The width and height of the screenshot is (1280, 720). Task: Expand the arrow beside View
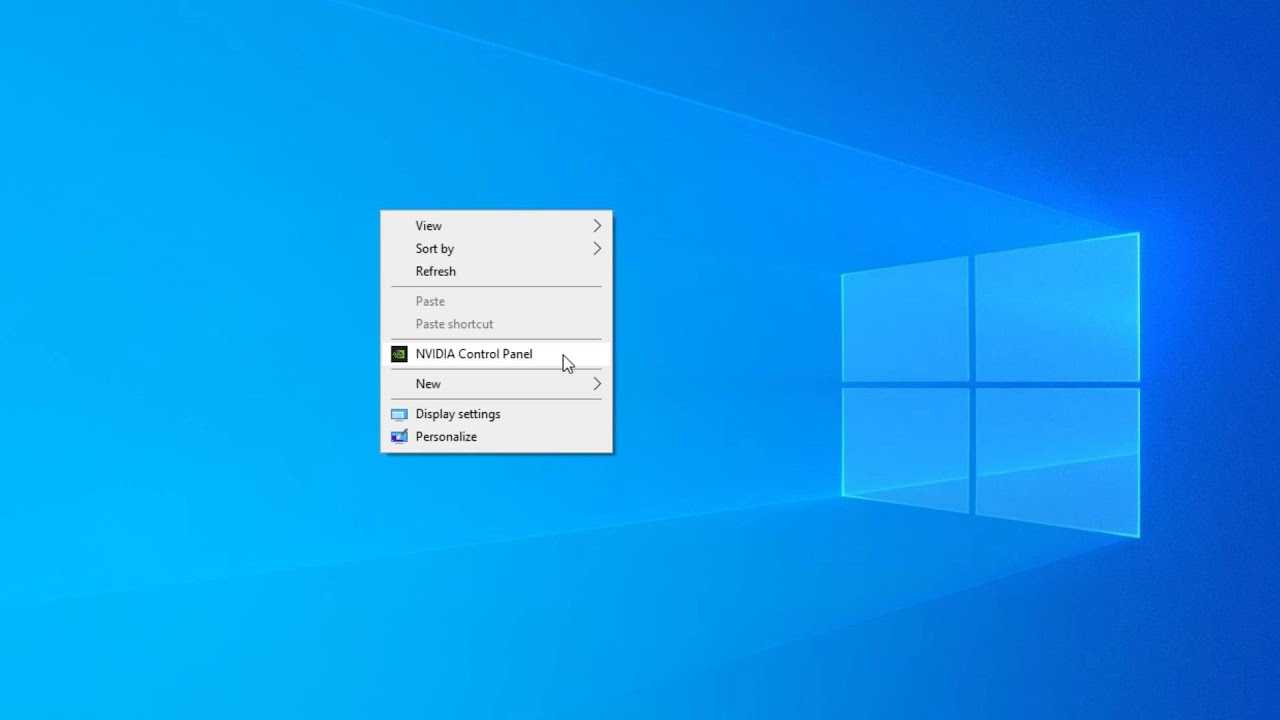tap(597, 226)
